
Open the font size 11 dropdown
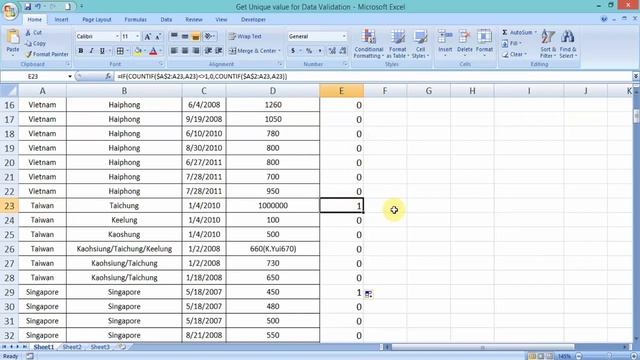click(x=138, y=36)
